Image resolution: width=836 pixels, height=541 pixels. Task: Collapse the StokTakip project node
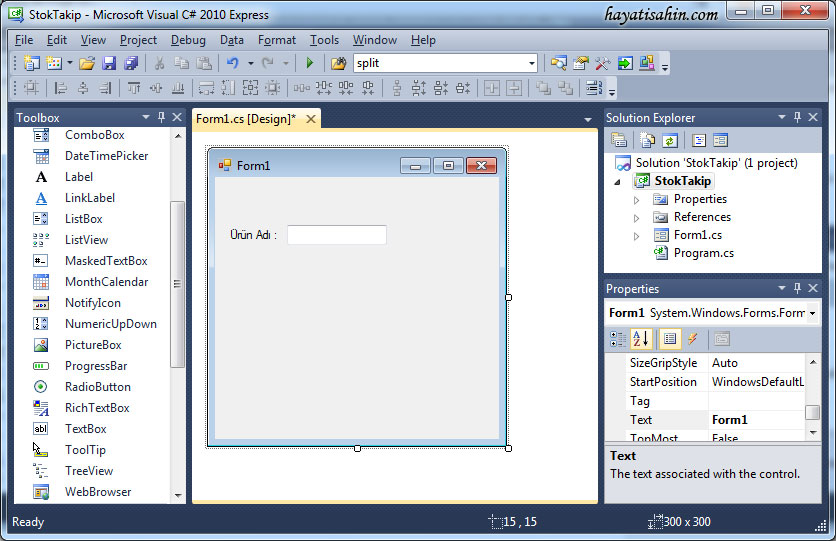tap(617, 182)
